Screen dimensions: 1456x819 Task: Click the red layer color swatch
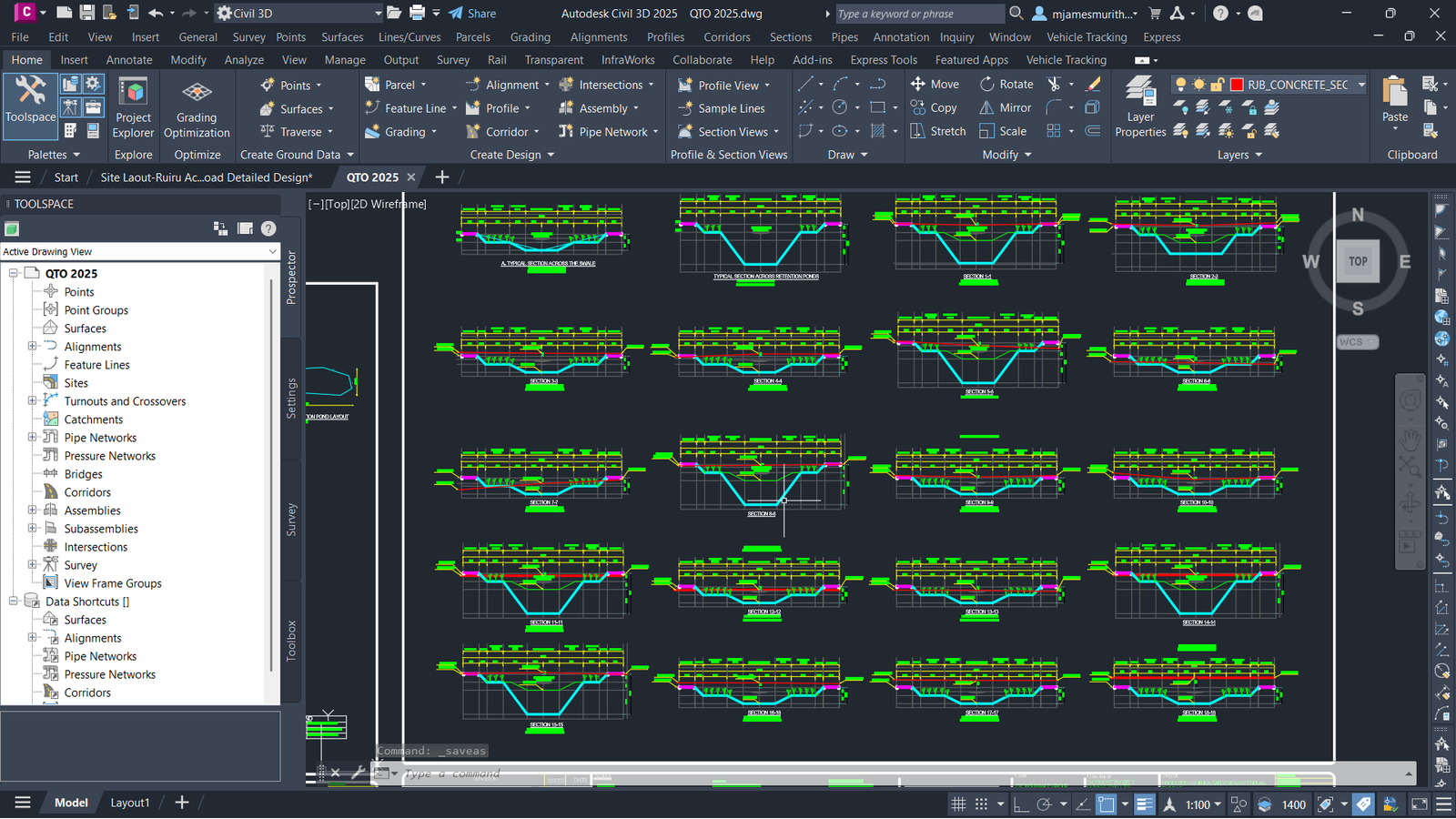click(1237, 85)
